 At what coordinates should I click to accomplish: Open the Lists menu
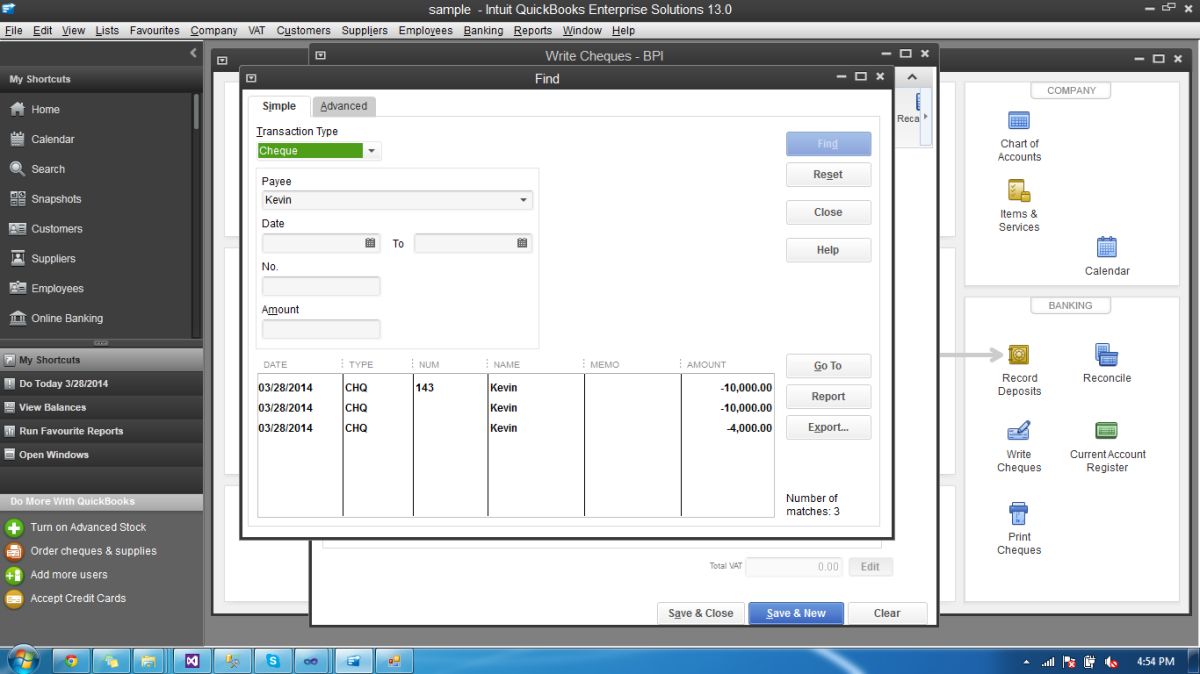pyautogui.click(x=107, y=31)
